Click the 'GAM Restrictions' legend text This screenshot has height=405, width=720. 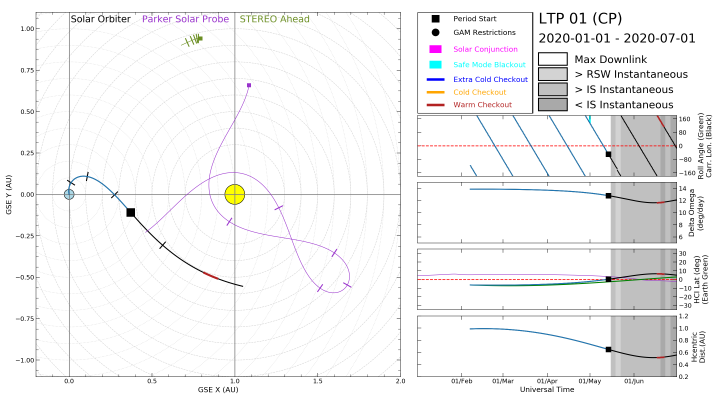point(484,33)
